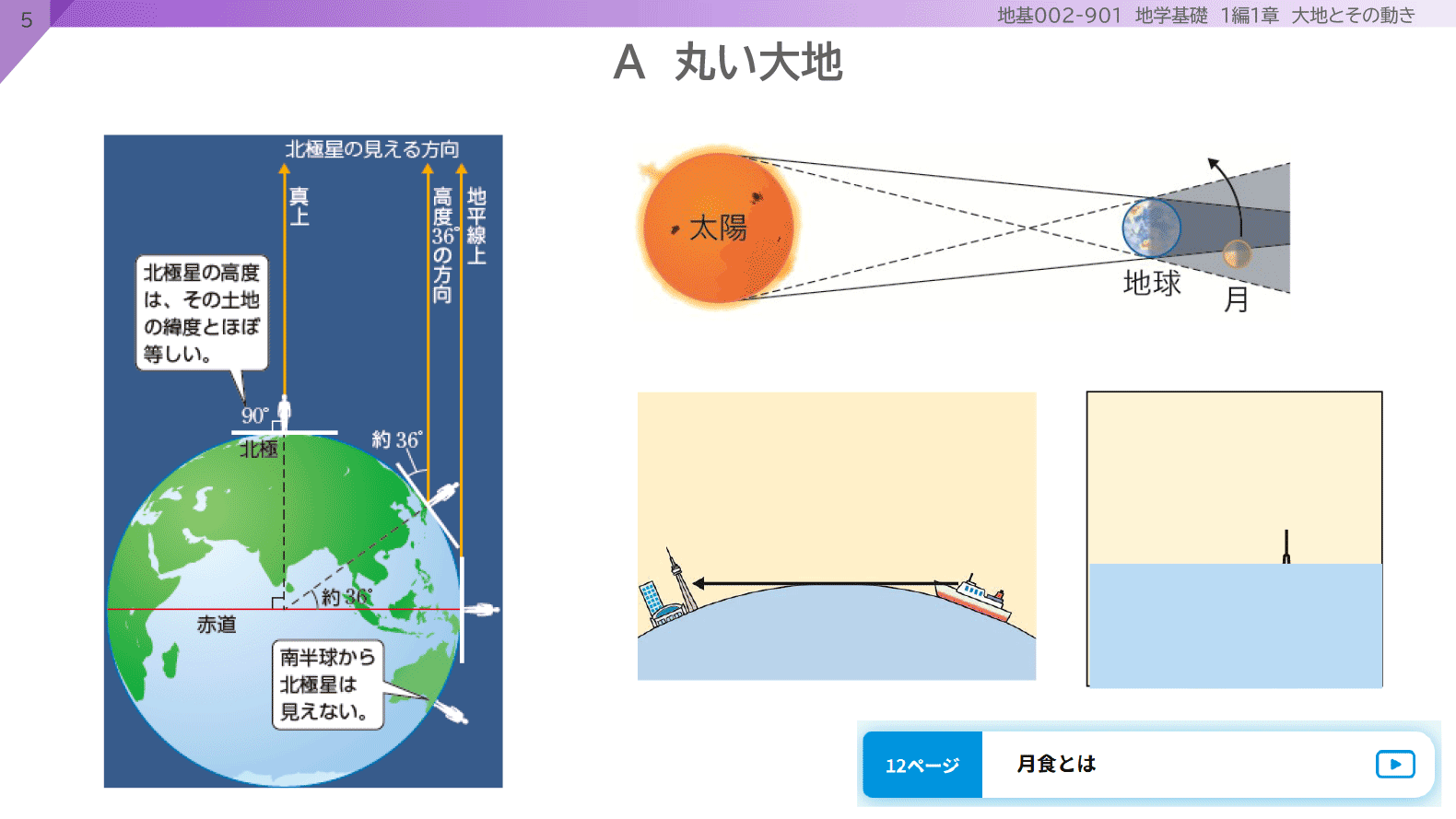Image resolution: width=1456 pixels, height=819 pixels.
Task: Click the person figure on the equator line
Action: pyautogui.click(x=483, y=609)
